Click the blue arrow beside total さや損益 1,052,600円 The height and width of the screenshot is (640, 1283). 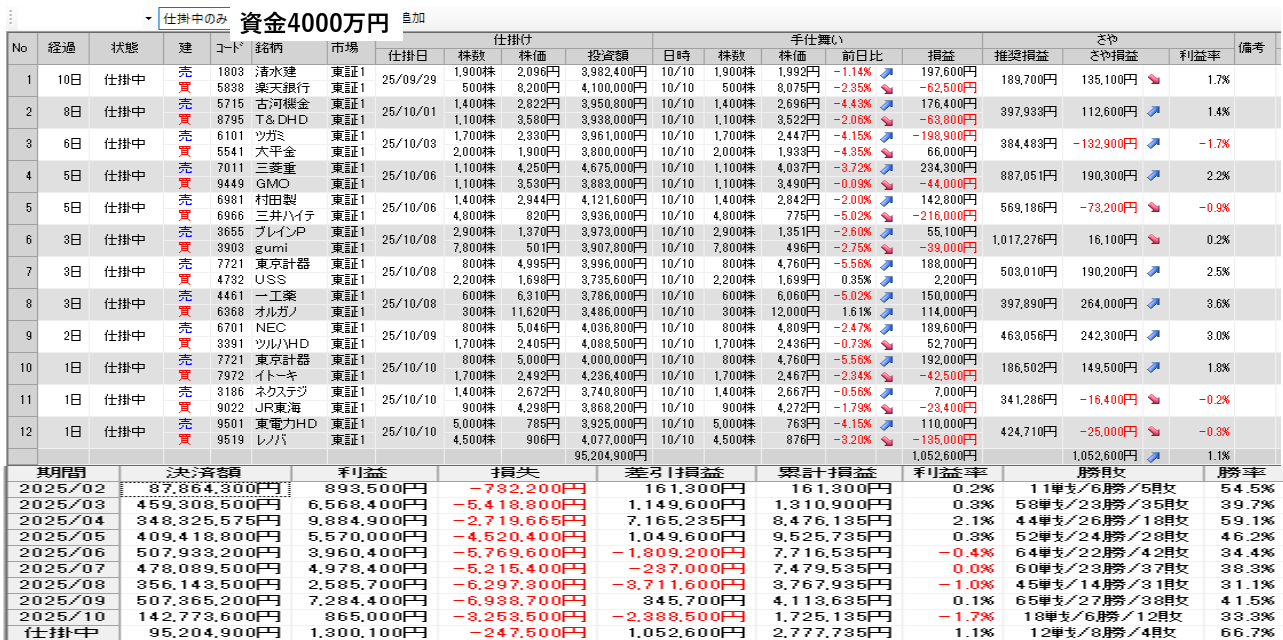point(1154,456)
